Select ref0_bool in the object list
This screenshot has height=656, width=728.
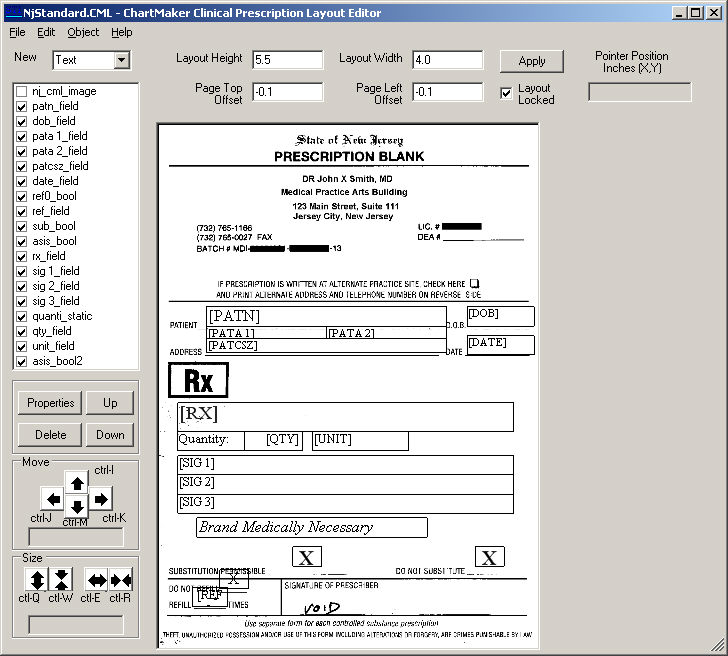(x=54, y=196)
